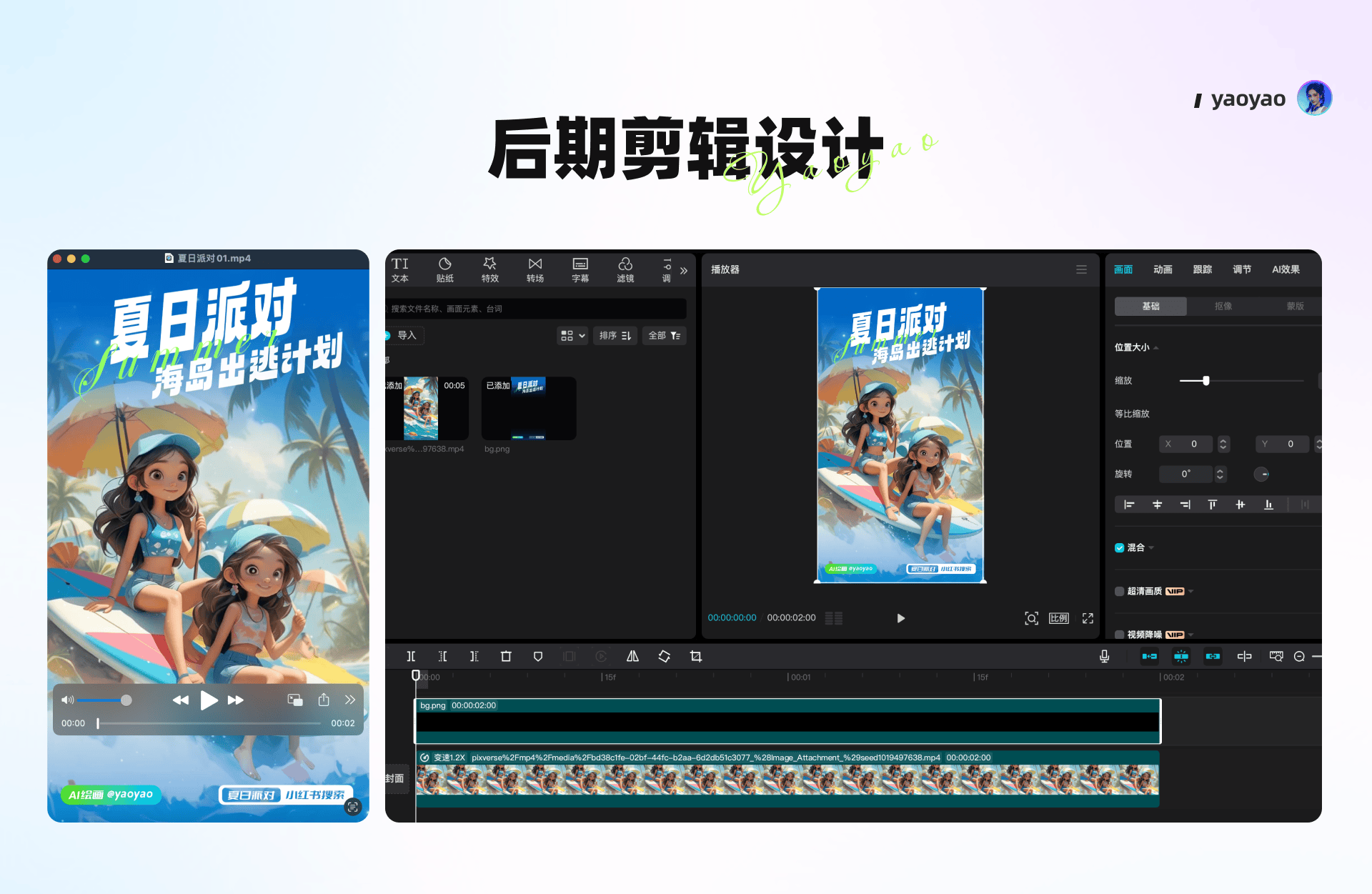Click the microphone record icon
The width and height of the screenshot is (1372, 894).
[1104, 656]
